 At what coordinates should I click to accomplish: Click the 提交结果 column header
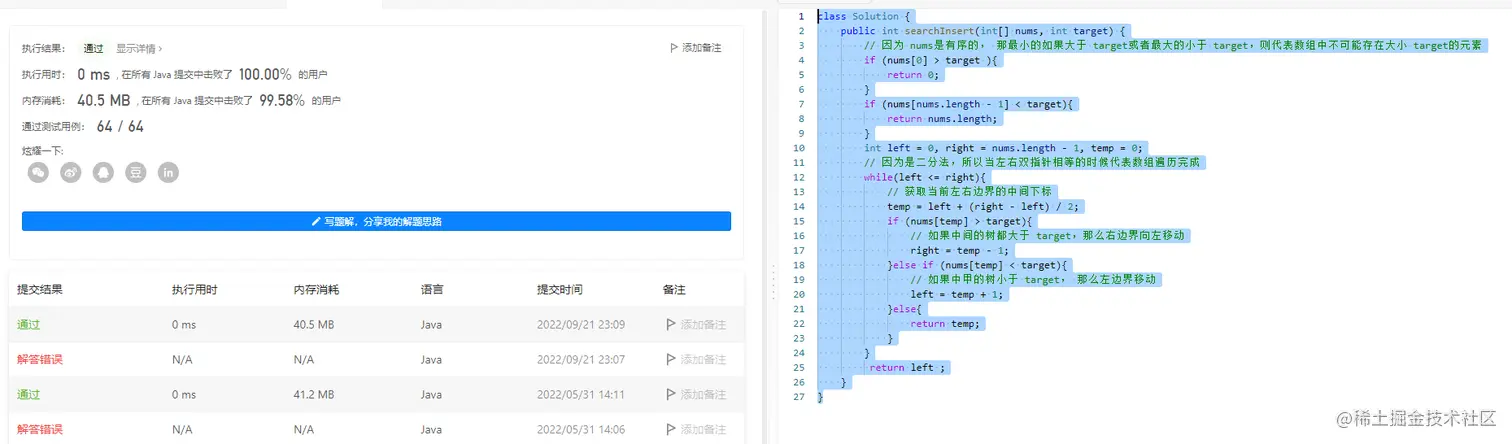[x=40, y=290]
